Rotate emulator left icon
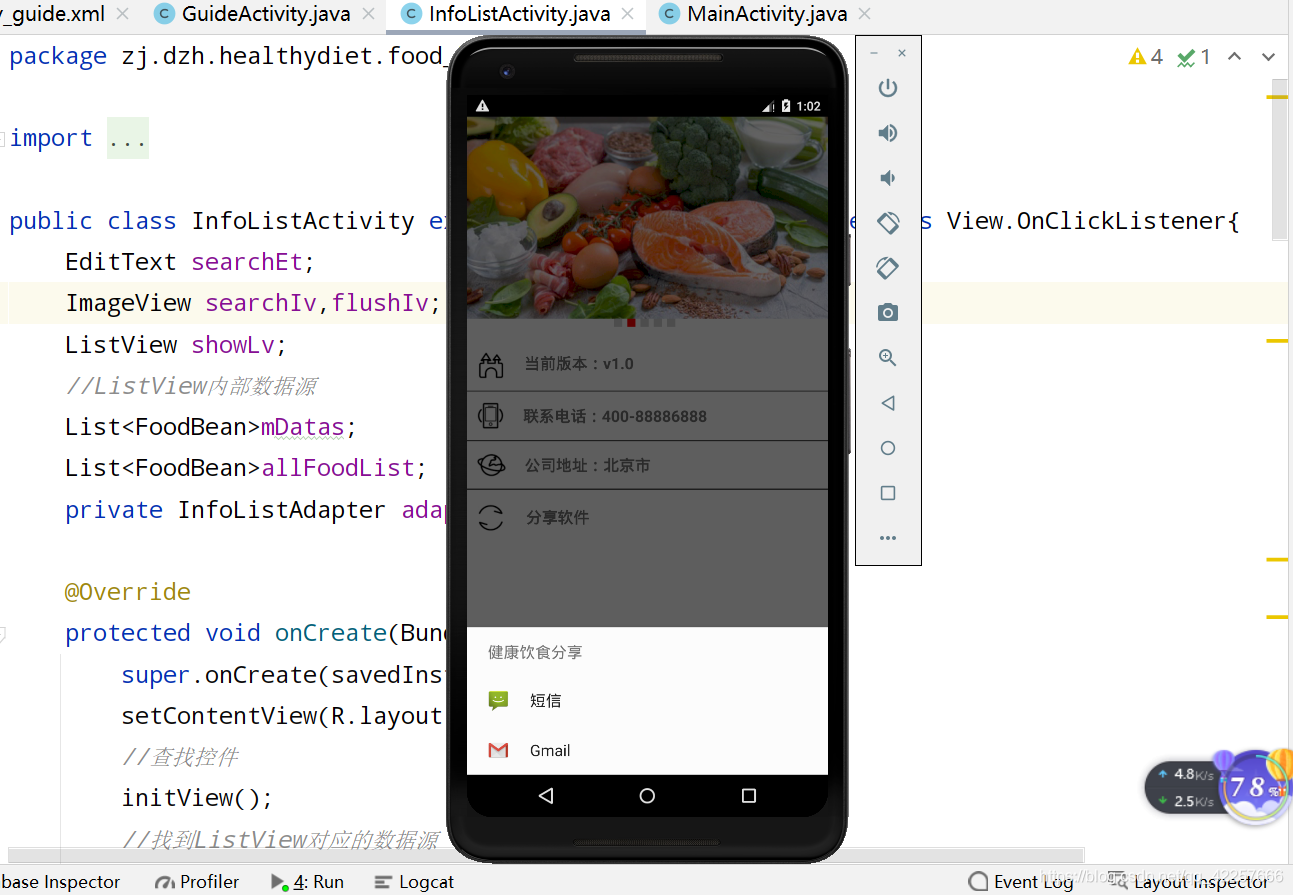 coord(888,223)
